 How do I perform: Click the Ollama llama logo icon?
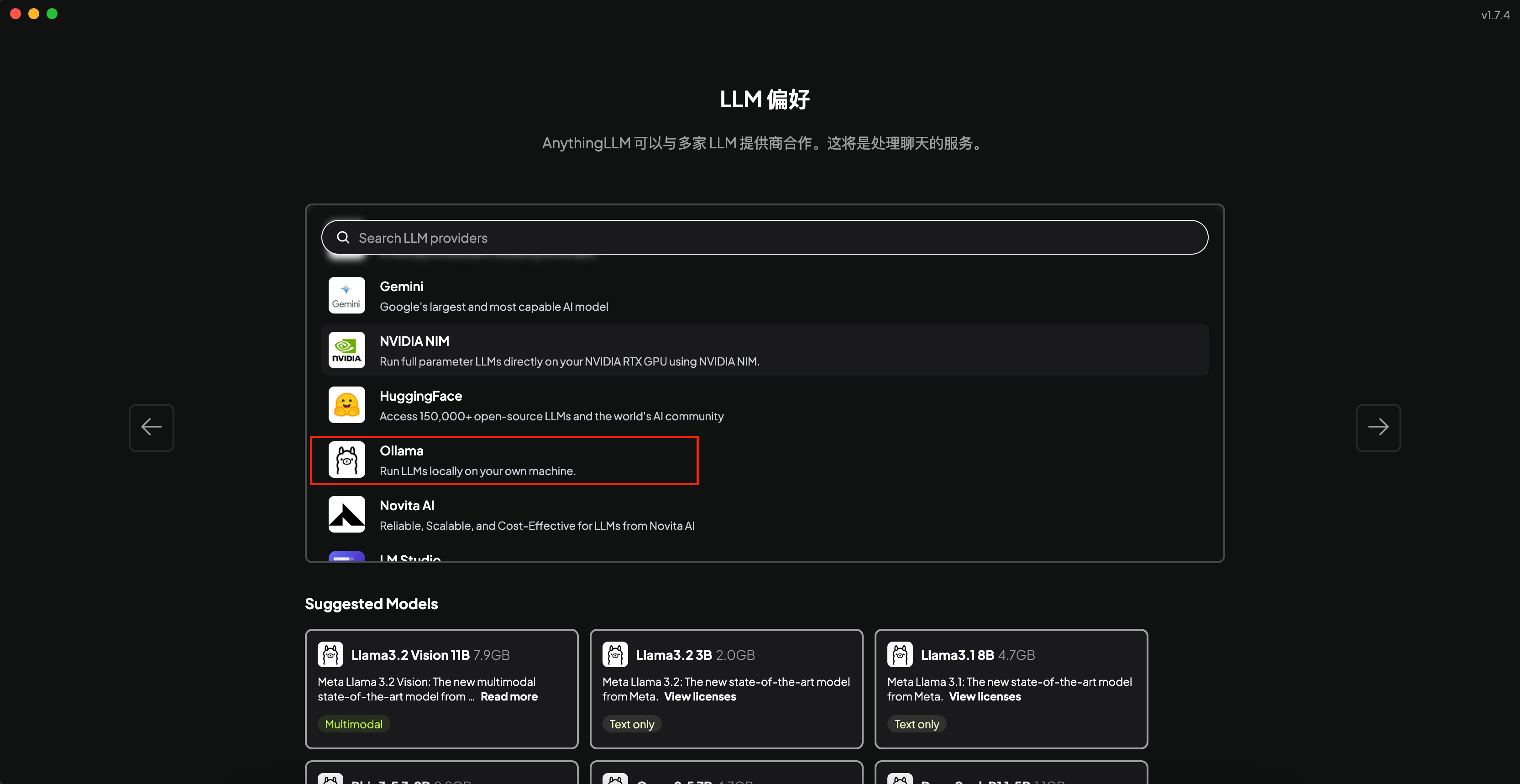pyautogui.click(x=346, y=460)
